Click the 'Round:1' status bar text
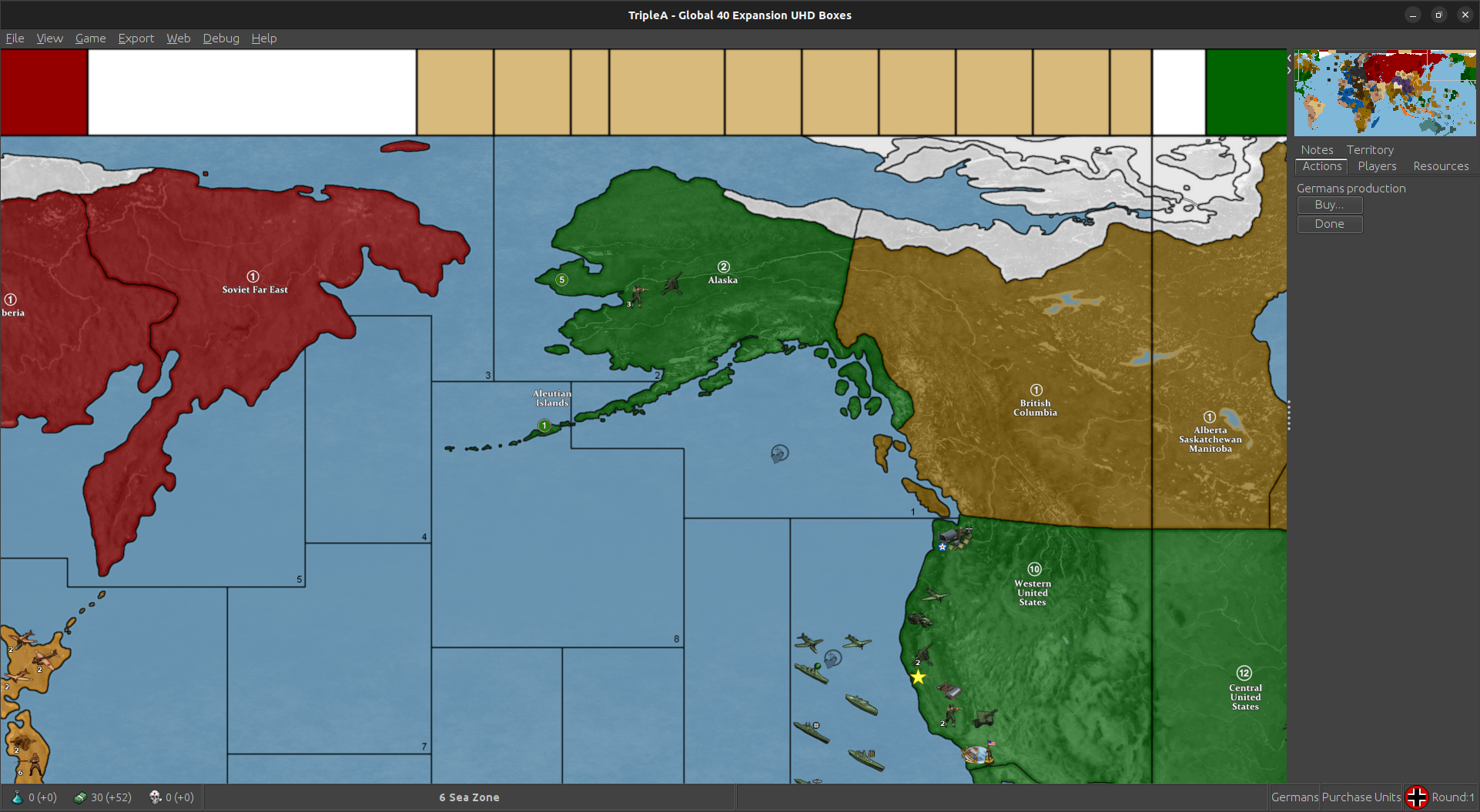Viewport: 1480px width, 812px height. [1453, 797]
